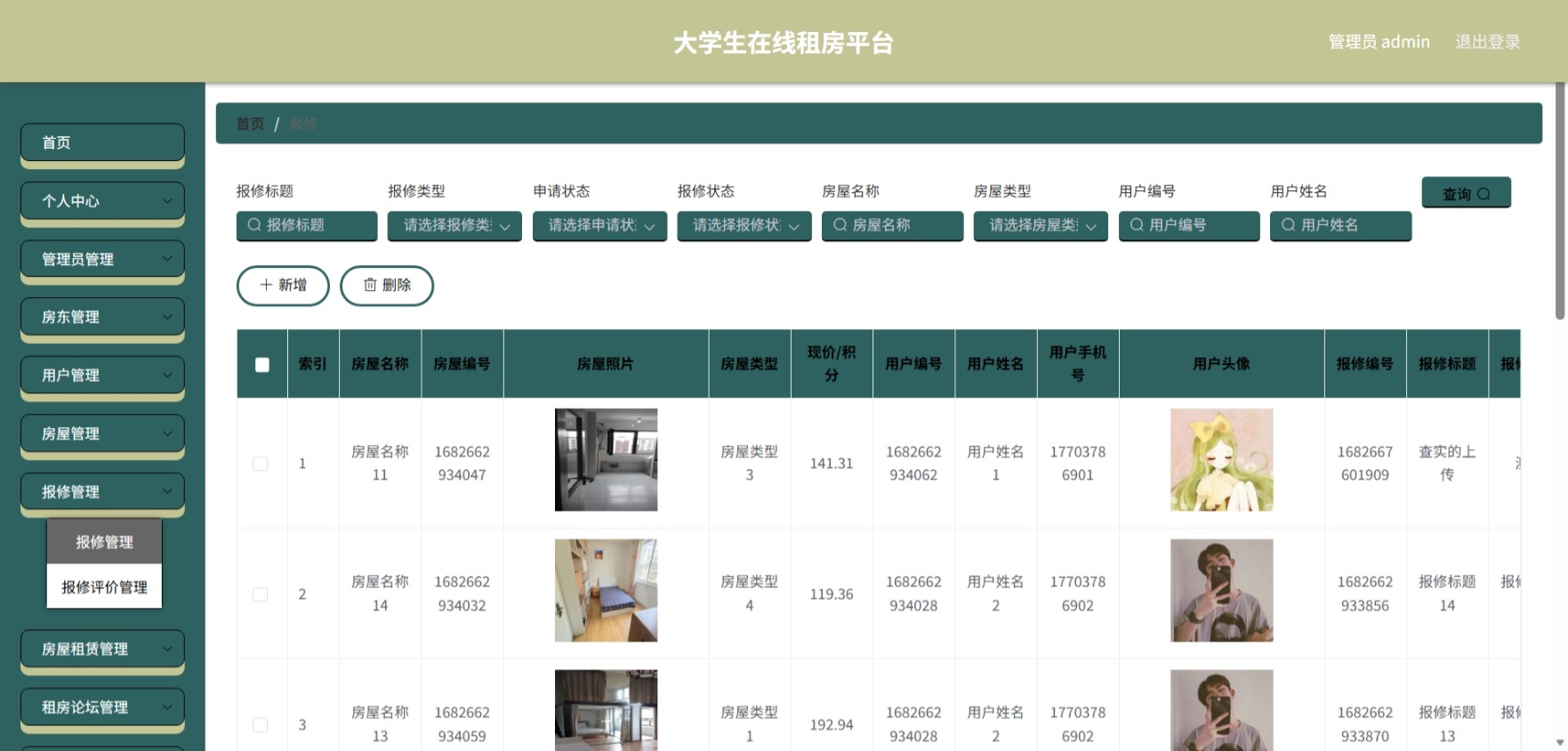
Task: Go to 首页 in the sidebar
Action: 102,142
